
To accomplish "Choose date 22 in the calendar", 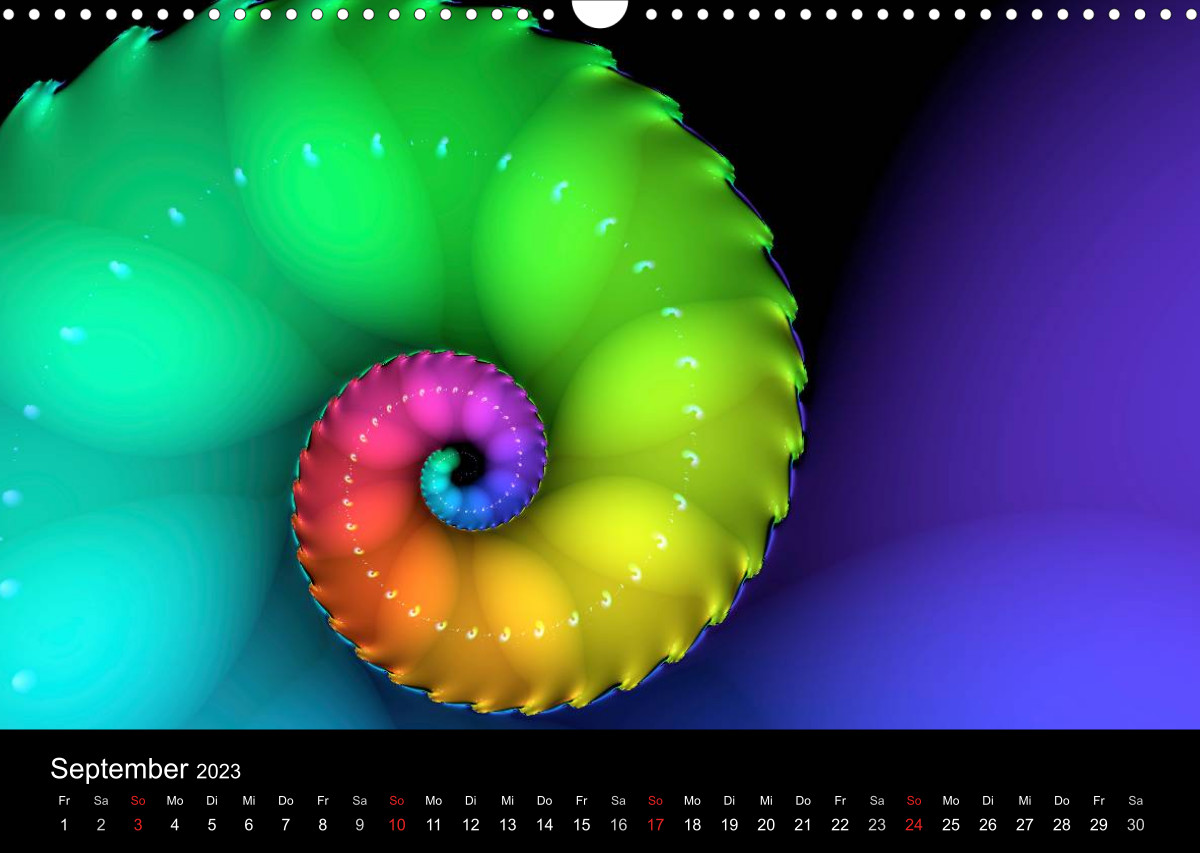I will point(840,825).
